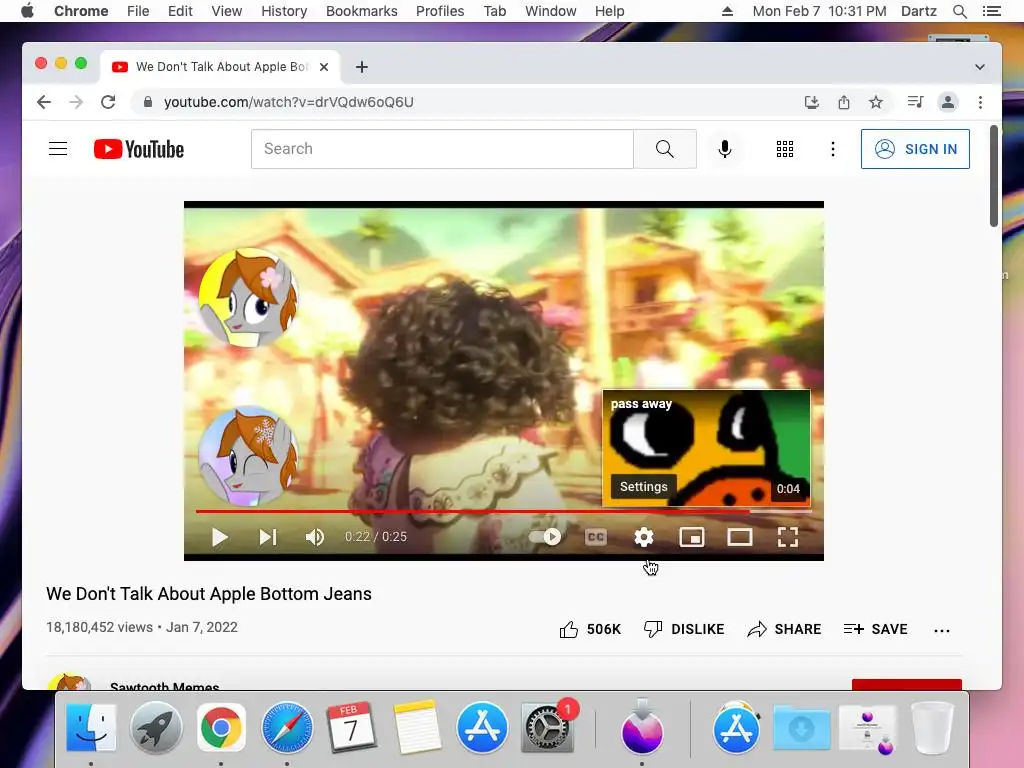Click the address bar URL
Image resolution: width=1024 pixels, height=768 pixels.
[288, 102]
